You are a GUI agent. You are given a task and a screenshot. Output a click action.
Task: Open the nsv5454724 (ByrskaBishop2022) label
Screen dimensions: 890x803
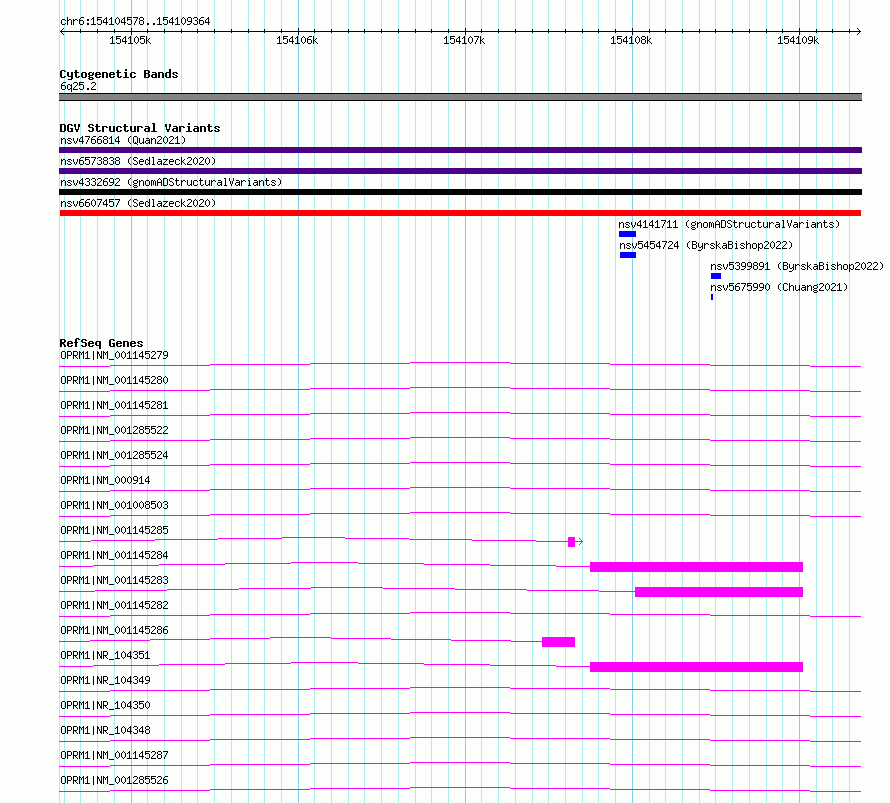(x=706, y=245)
